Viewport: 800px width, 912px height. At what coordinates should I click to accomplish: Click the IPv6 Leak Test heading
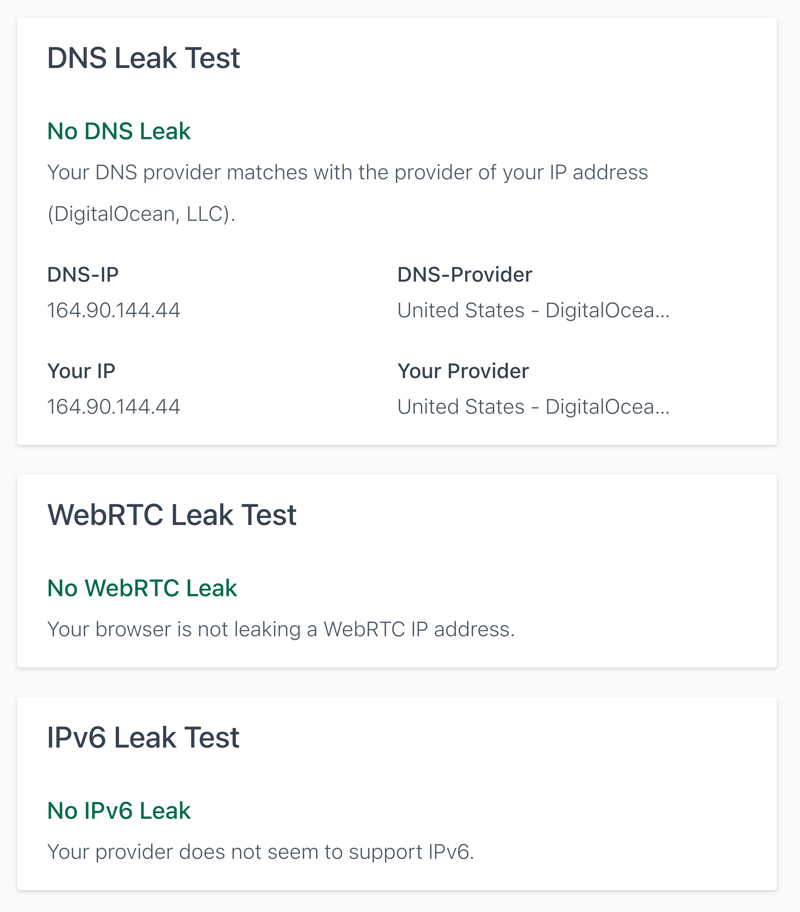click(143, 738)
